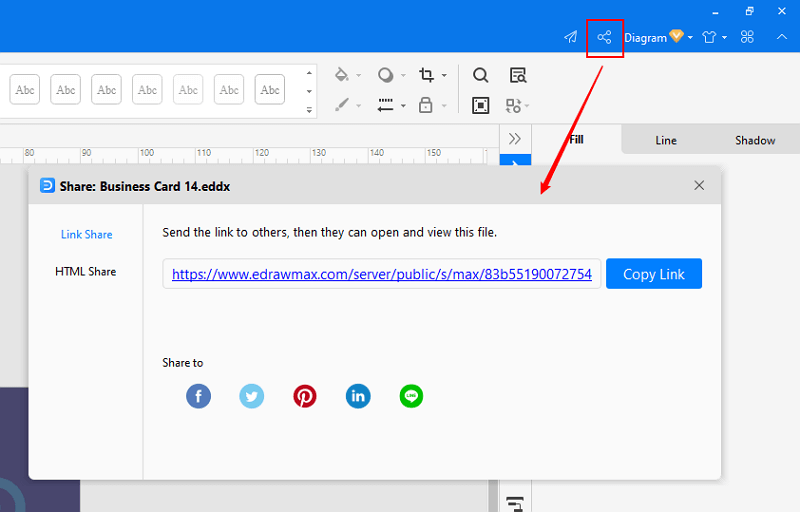Click the Replace Shape icon

(513, 106)
